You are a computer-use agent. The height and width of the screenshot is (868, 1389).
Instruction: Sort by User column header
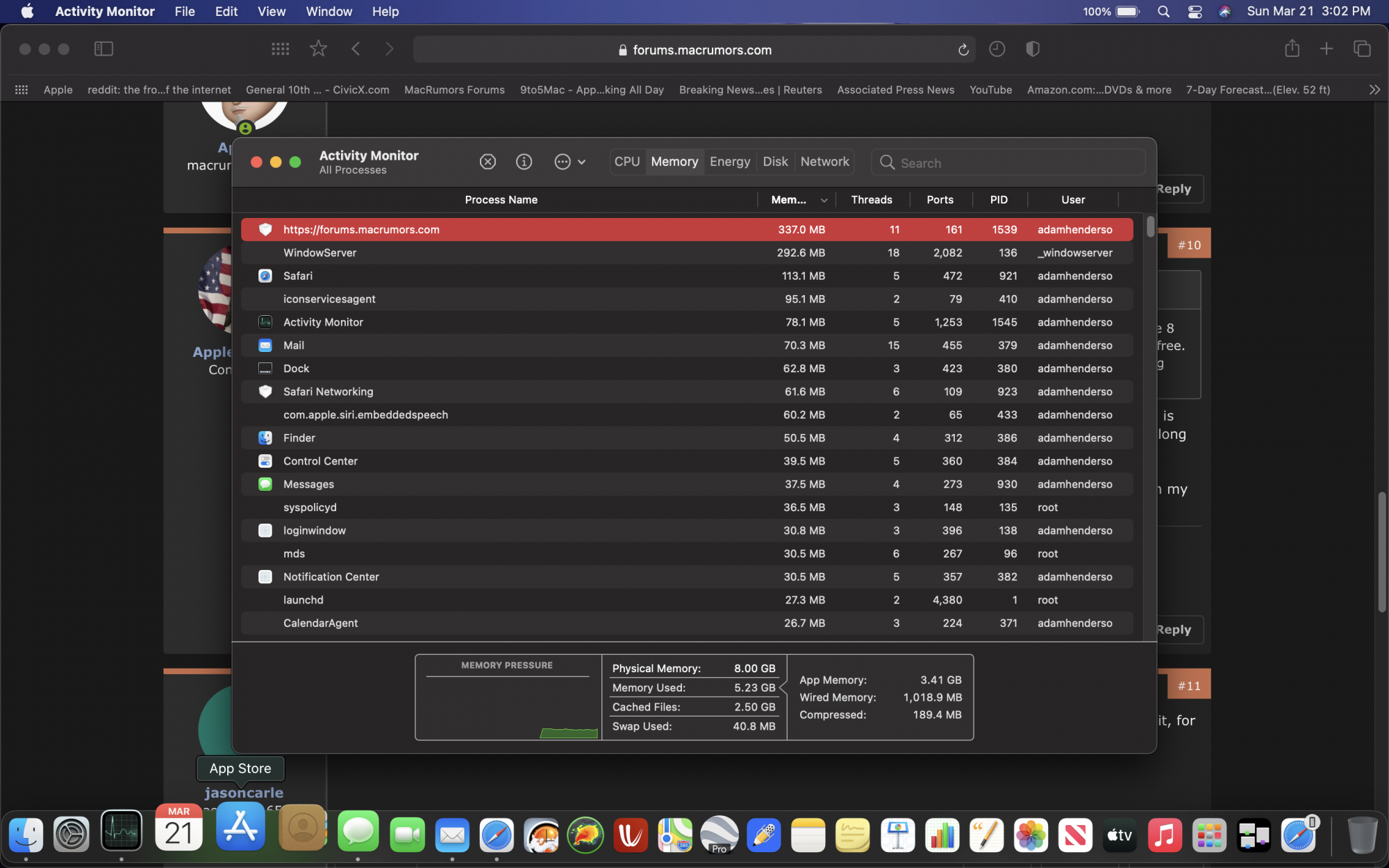(1073, 200)
